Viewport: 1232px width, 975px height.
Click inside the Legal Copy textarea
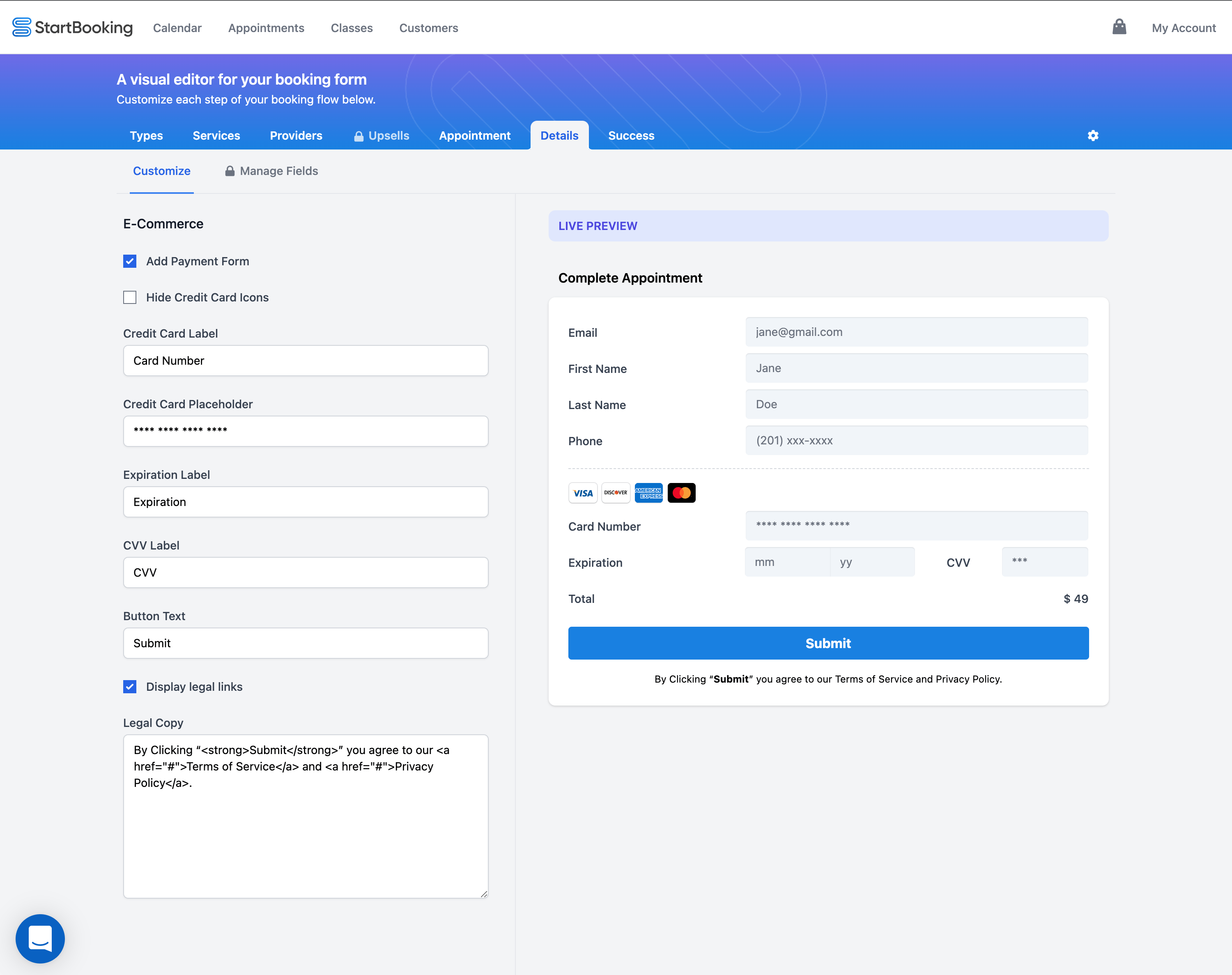tap(305, 816)
